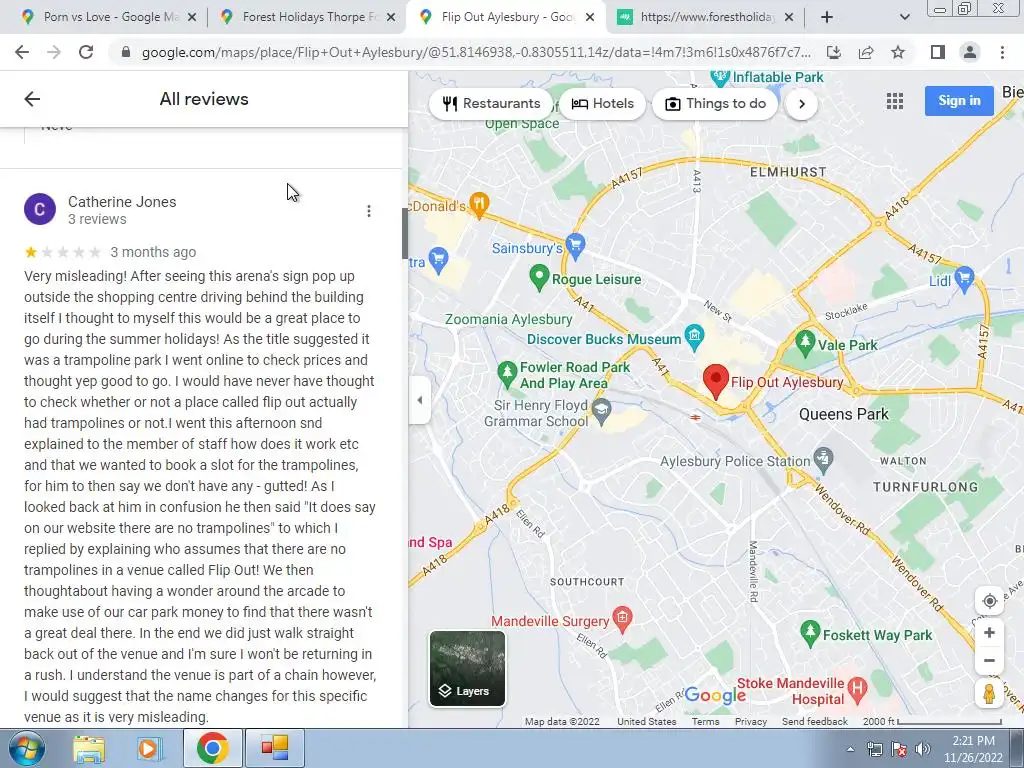Open the map Terms link
This screenshot has height=768, width=1024.
coord(705,722)
